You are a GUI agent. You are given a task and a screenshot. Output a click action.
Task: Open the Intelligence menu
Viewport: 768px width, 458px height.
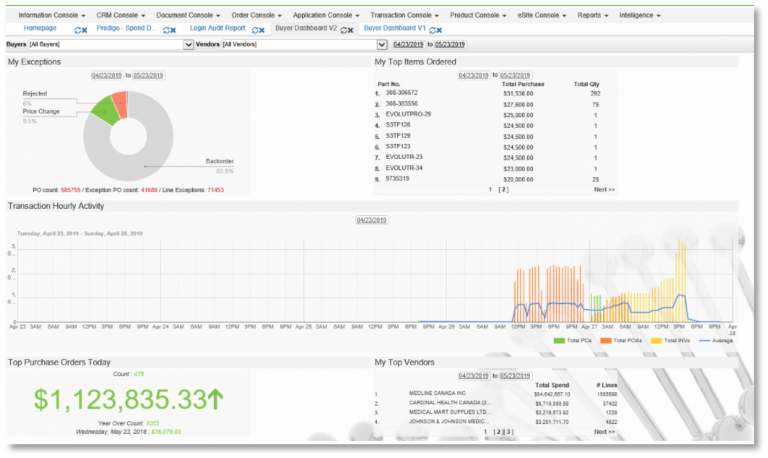click(640, 15)
